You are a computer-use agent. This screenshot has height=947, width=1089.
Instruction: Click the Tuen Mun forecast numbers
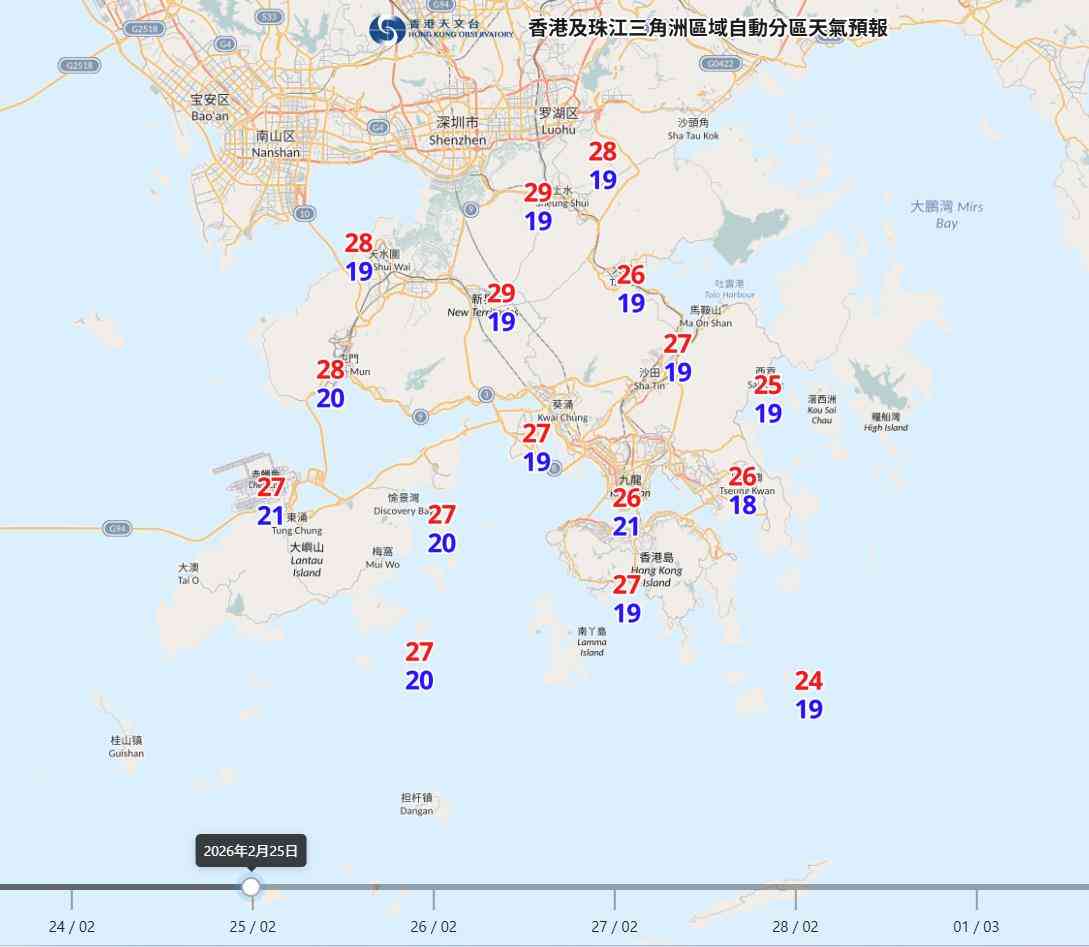(330, 385)
